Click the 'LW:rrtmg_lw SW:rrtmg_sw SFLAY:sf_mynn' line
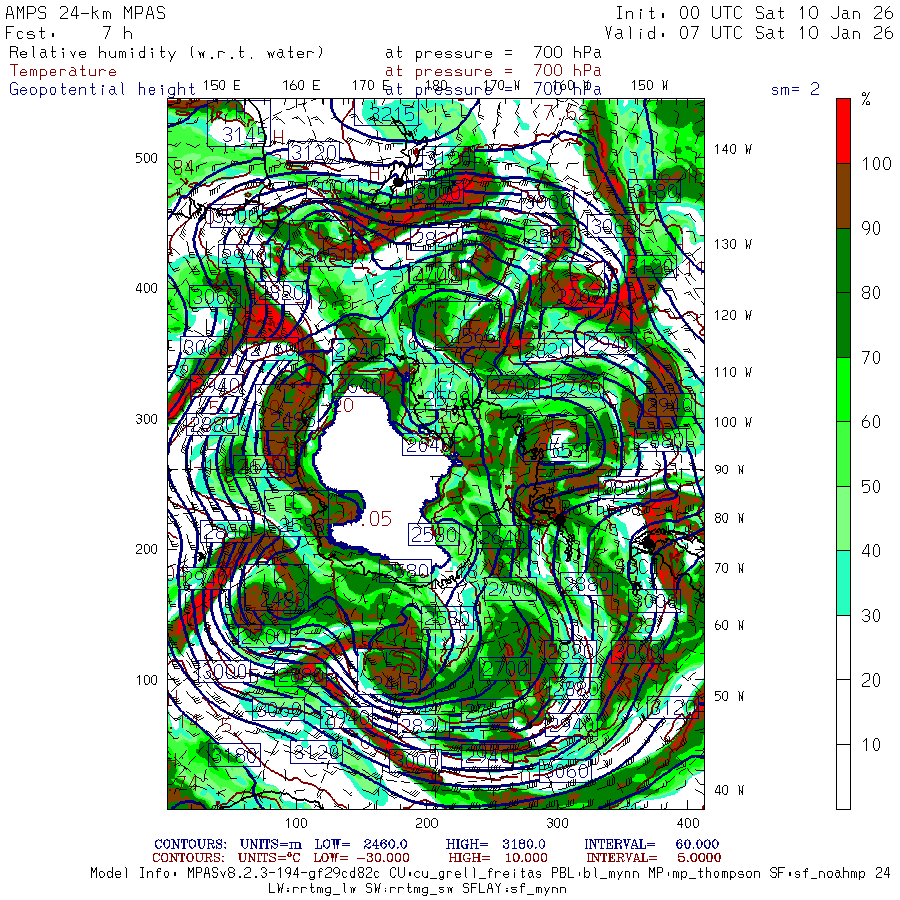The image size is (900, 900). (417, 889)
